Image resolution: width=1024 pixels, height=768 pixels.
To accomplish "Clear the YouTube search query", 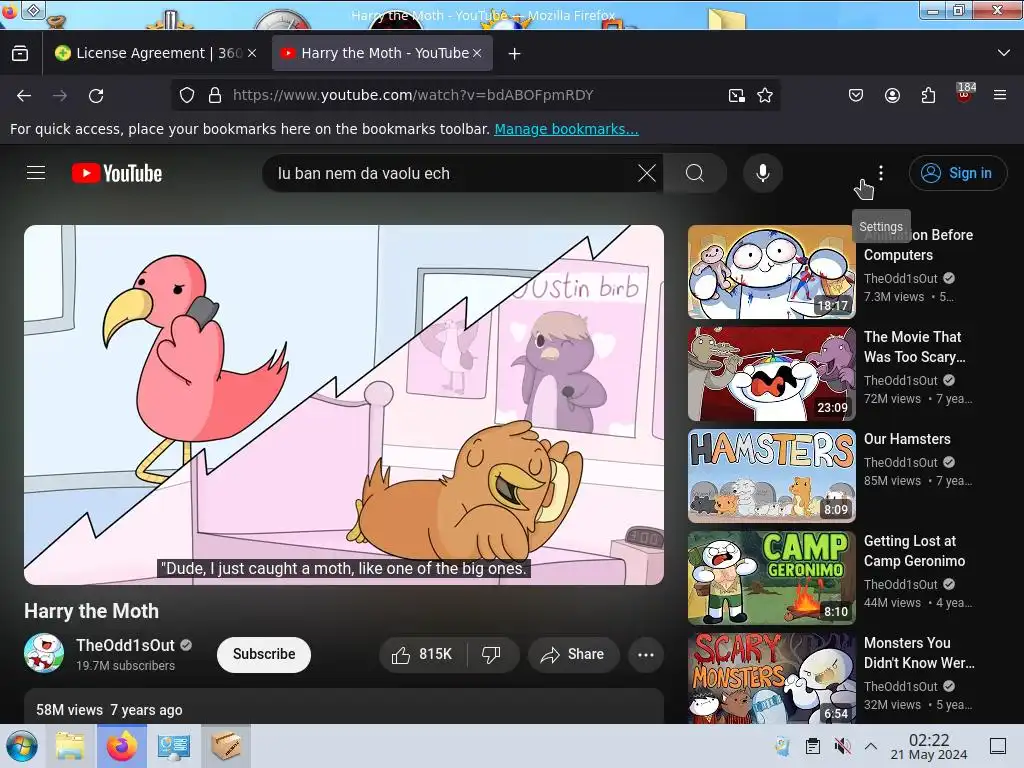I will [647, 173].
